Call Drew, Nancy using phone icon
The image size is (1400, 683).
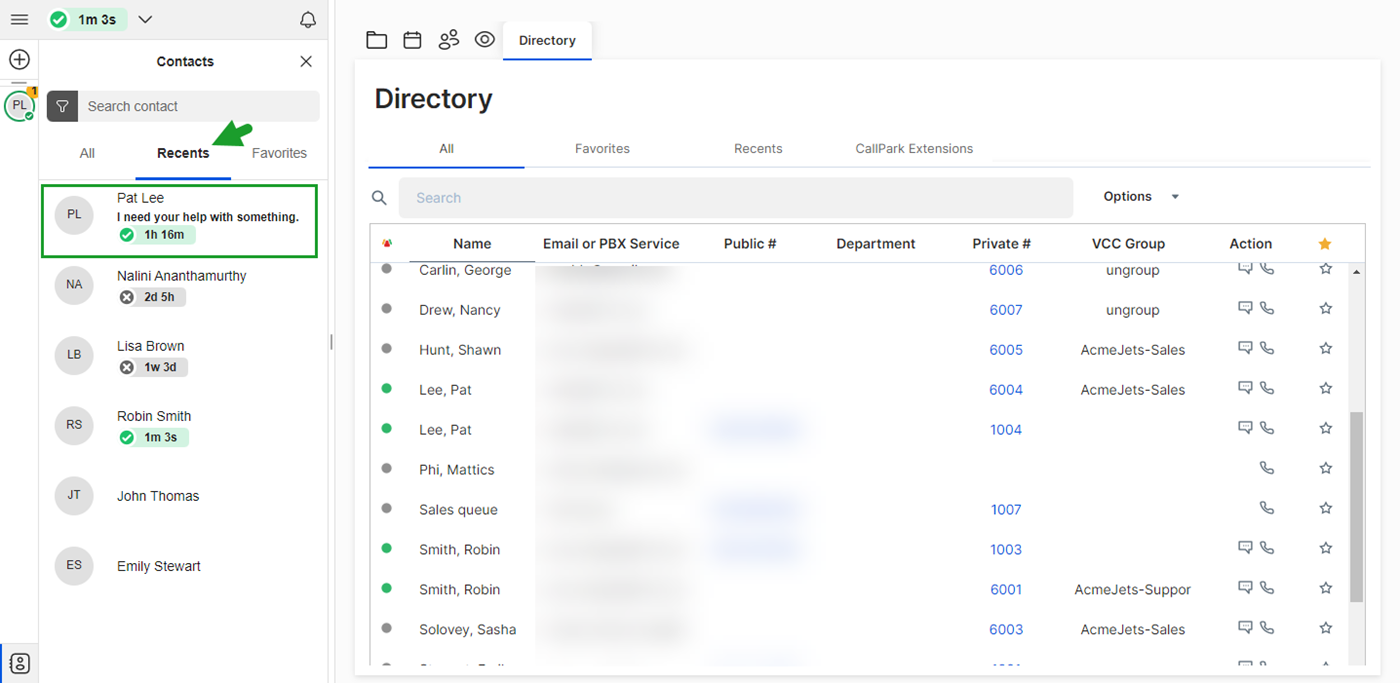1267,309
